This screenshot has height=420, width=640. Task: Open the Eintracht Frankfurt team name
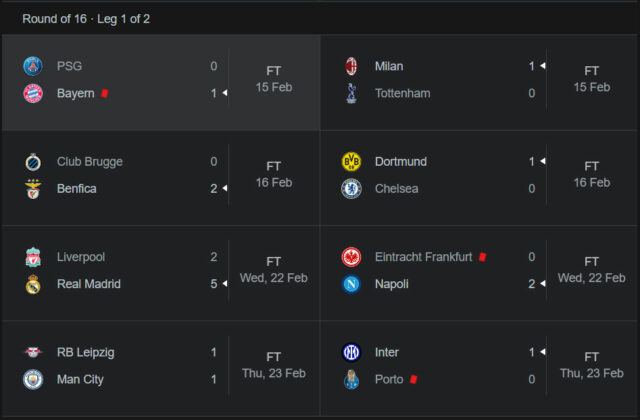pos(423,257)
